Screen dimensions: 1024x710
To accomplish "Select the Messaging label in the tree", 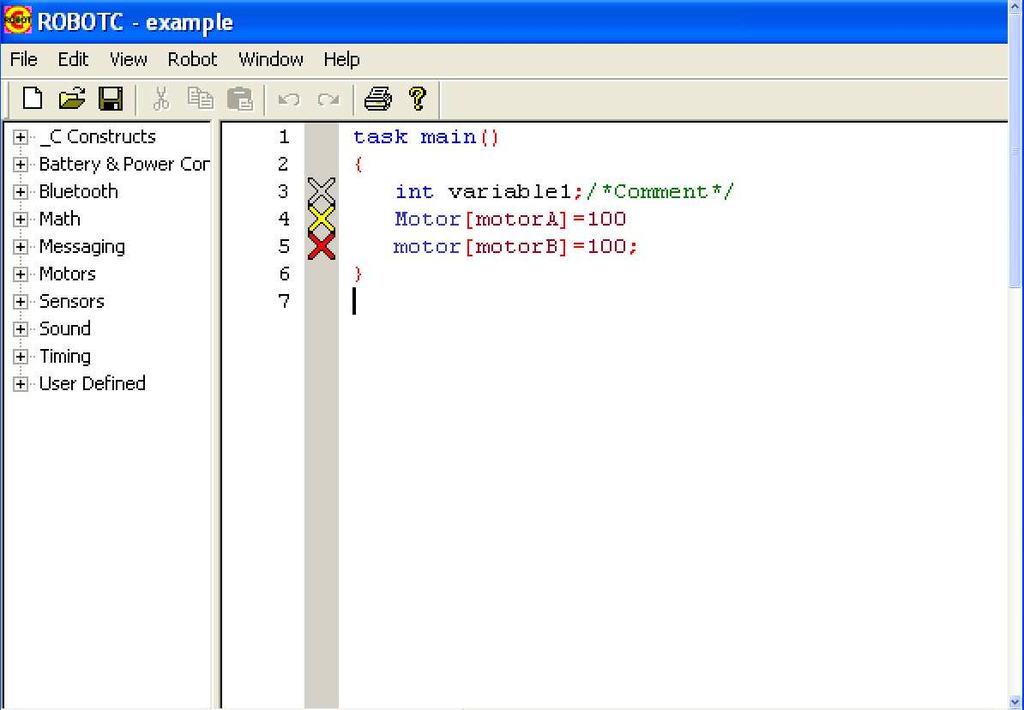I will coord(82,246).
